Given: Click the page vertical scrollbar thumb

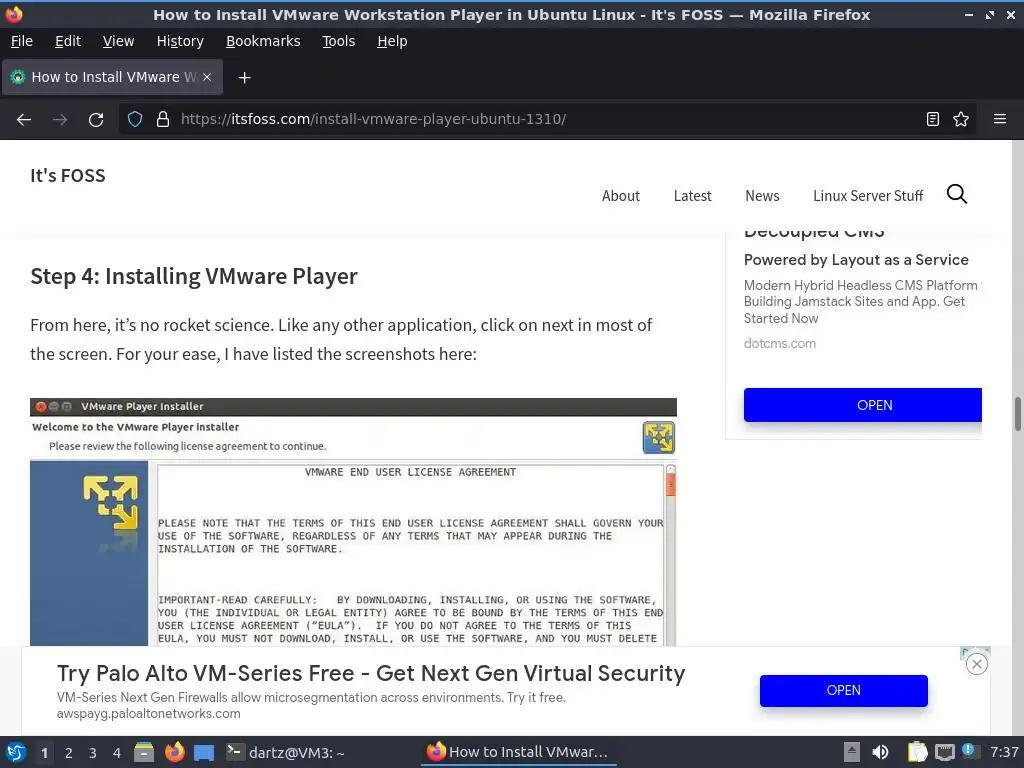Looking at the screenshot, I should pyautogui.click(x=1017, y=414).
